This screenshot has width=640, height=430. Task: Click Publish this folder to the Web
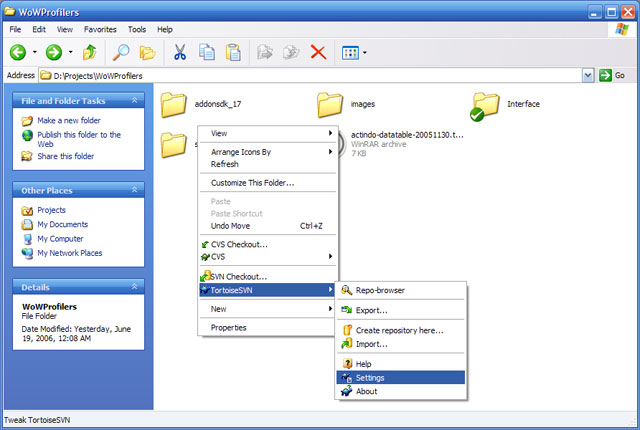(79, 139)
